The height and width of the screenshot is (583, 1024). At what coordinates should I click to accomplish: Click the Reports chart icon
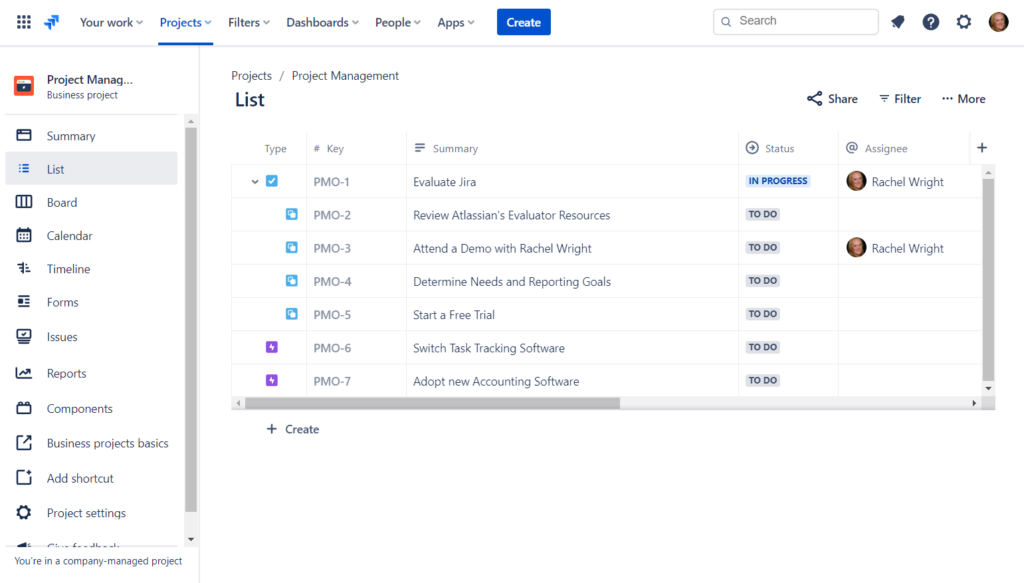point(24,373)
